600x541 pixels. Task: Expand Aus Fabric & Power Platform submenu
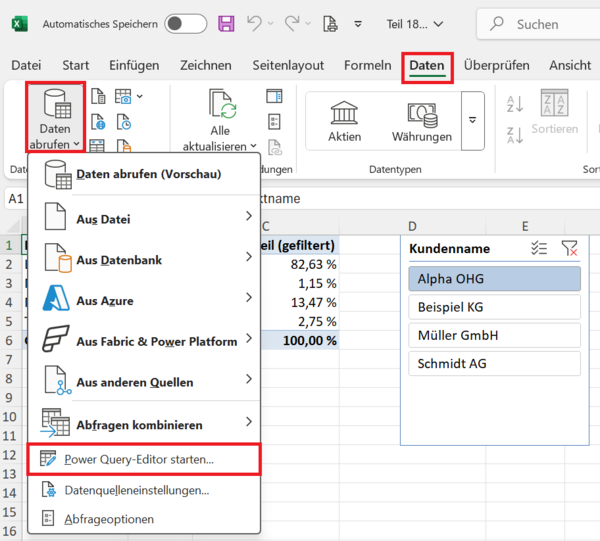point(144,339)
